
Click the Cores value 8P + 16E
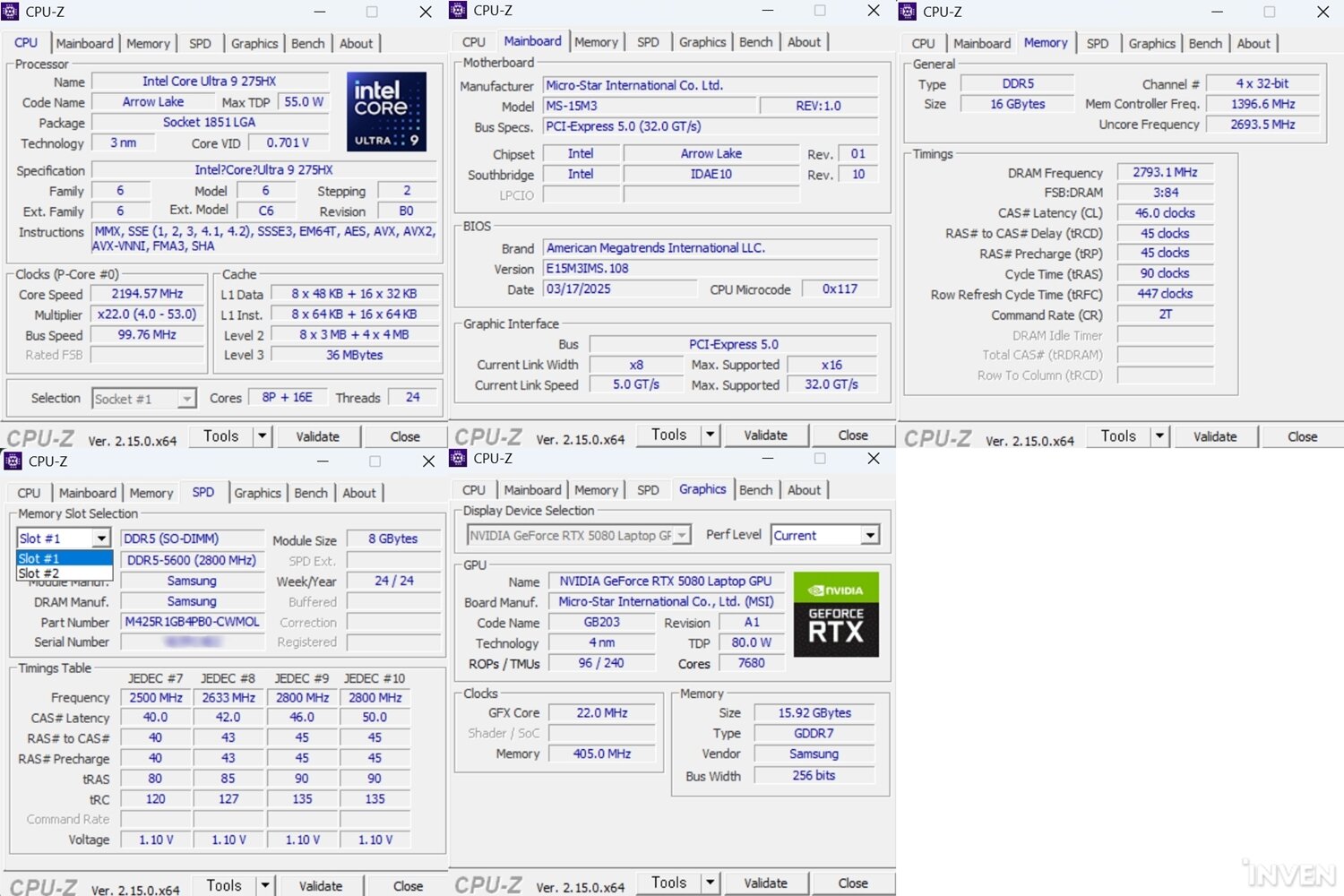coord(288,398)
